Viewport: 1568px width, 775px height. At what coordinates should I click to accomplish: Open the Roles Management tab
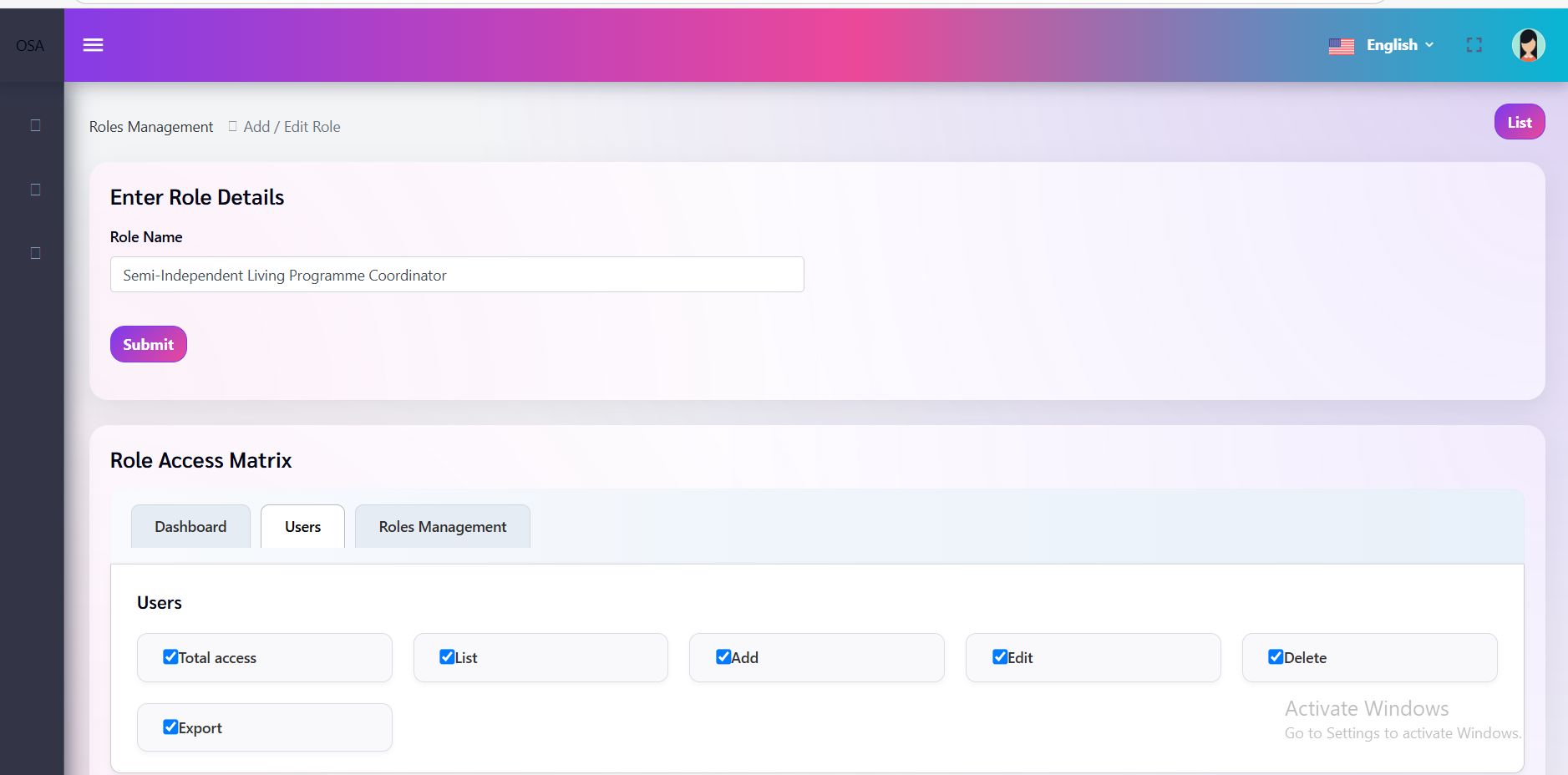point(443,526)
